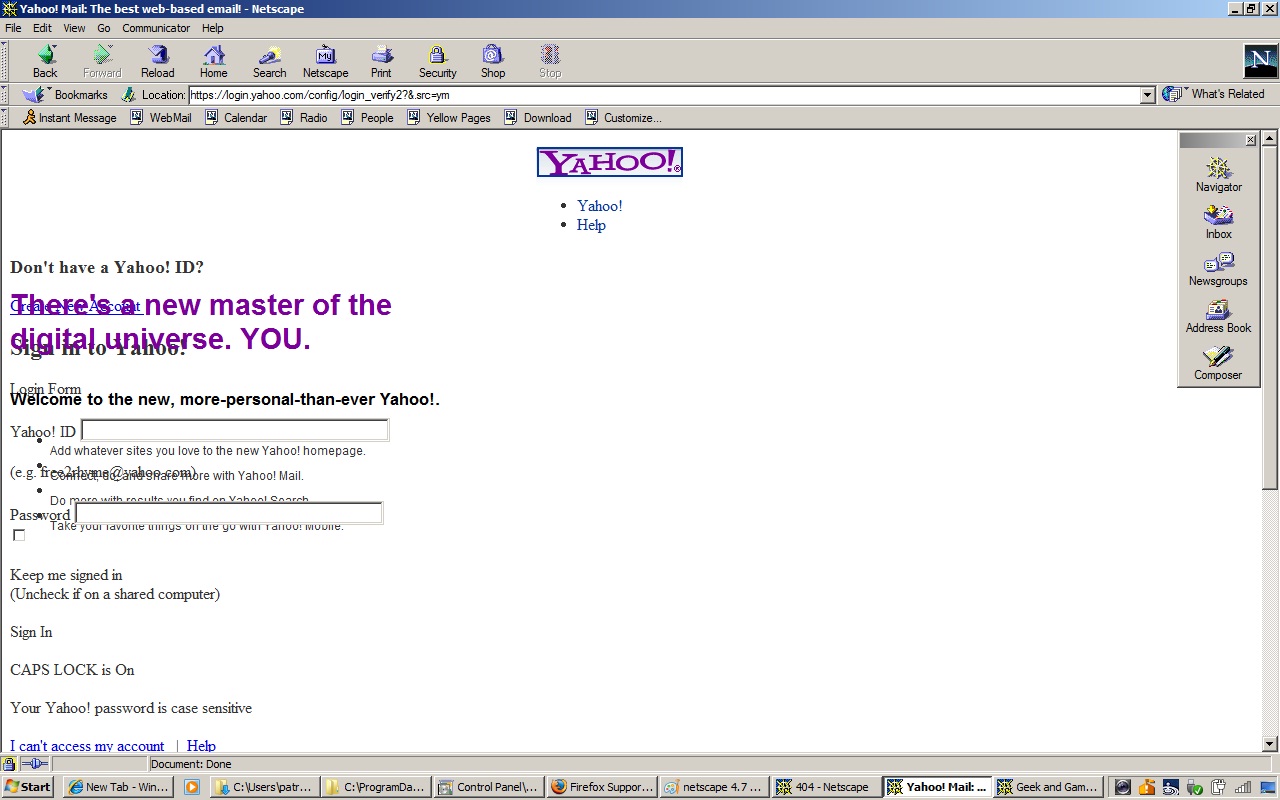Follow the Help bullet link under logo

pos(591,225)
